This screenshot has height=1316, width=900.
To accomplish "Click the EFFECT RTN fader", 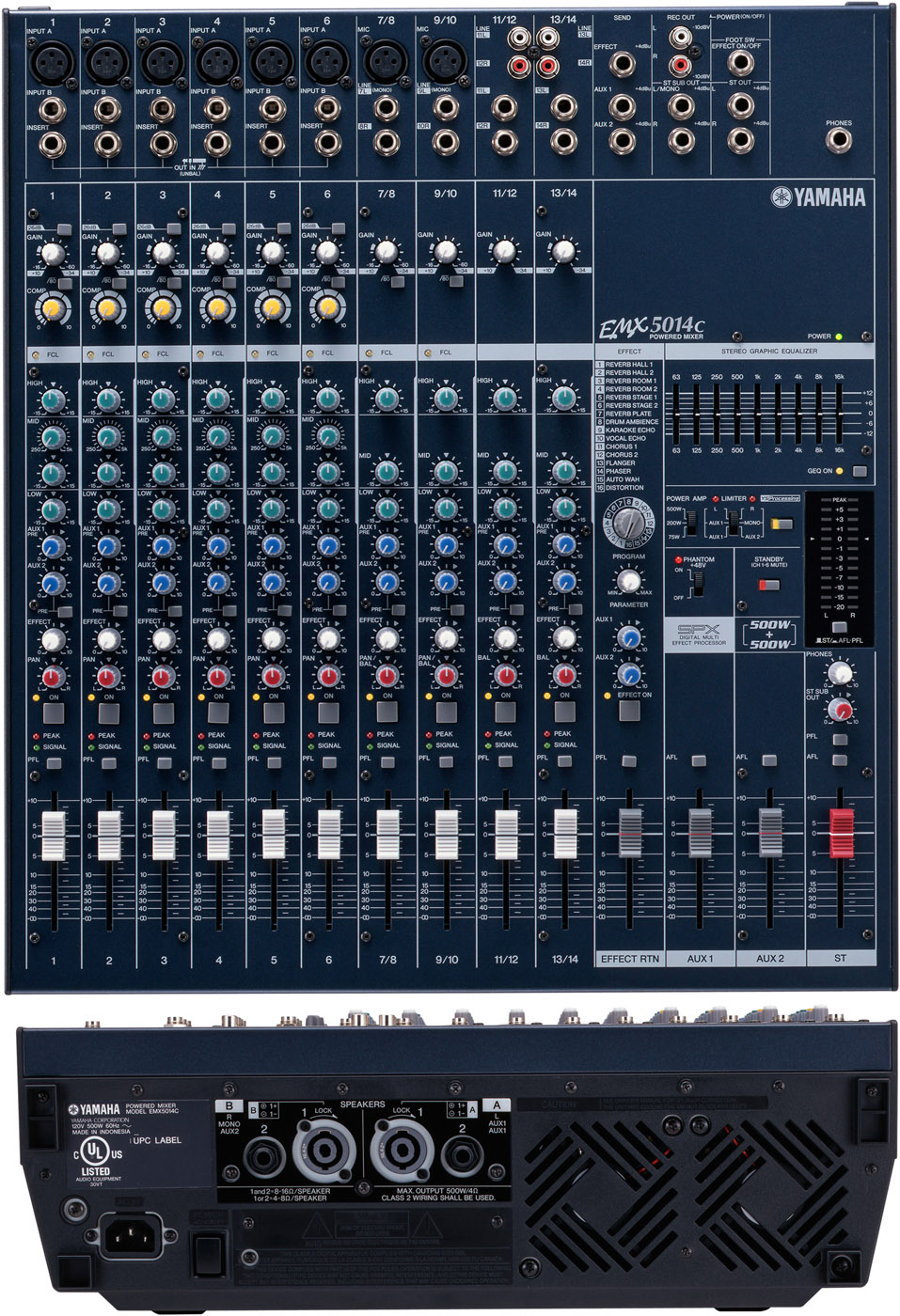I will 629,833.
